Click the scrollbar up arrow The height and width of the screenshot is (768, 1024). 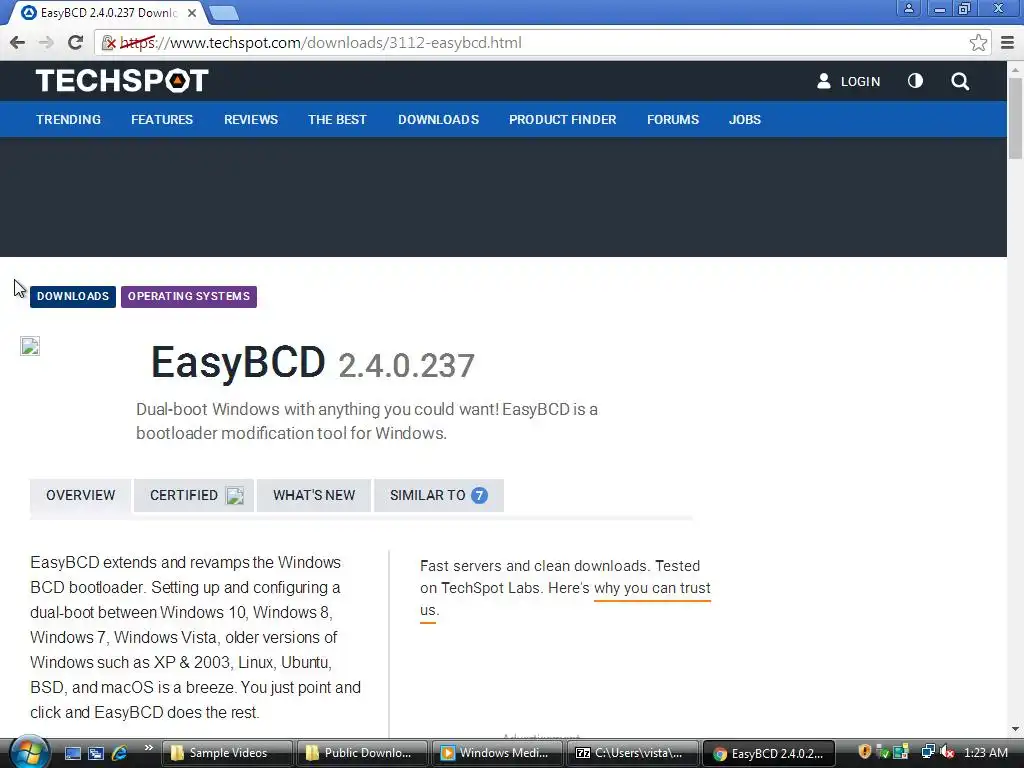click(1015, 69)
